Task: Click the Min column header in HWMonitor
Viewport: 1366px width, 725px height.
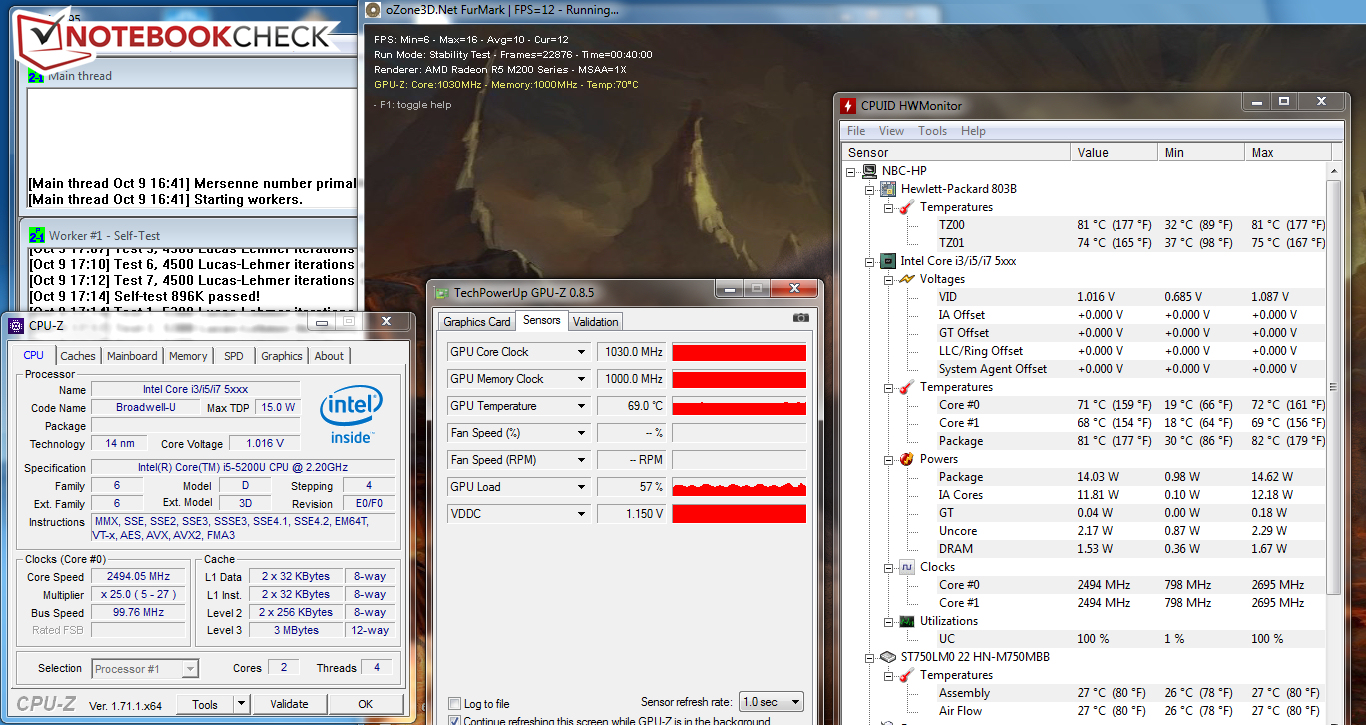Action: pos(1202,153)
